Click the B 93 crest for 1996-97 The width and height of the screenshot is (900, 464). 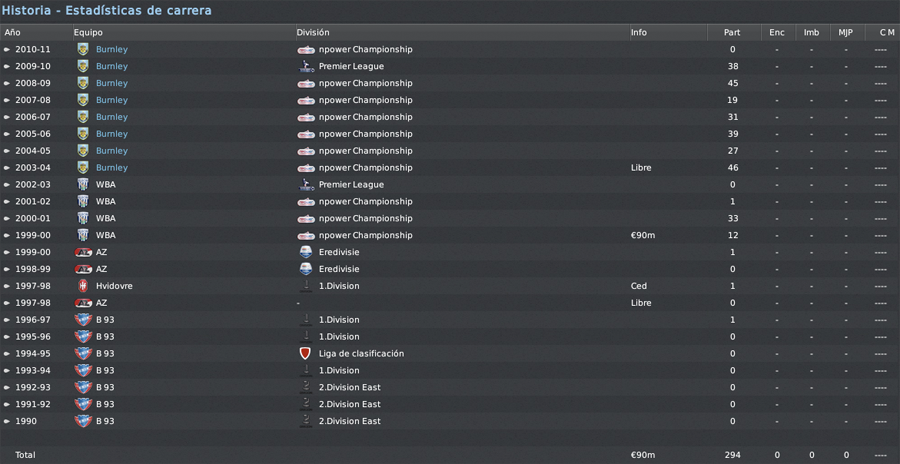pos(83,319)
